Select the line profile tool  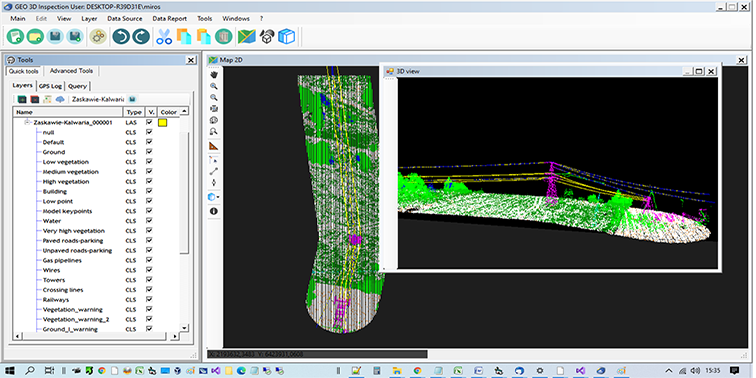point(214,171)
